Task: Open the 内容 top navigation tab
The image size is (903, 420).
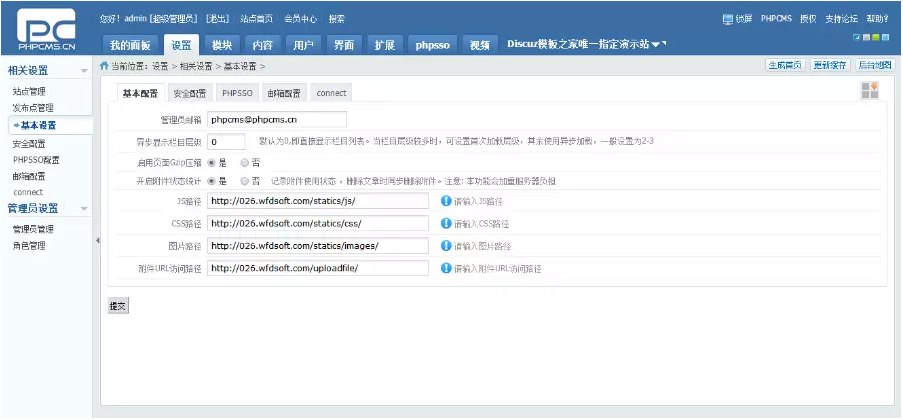Action: 262,45
